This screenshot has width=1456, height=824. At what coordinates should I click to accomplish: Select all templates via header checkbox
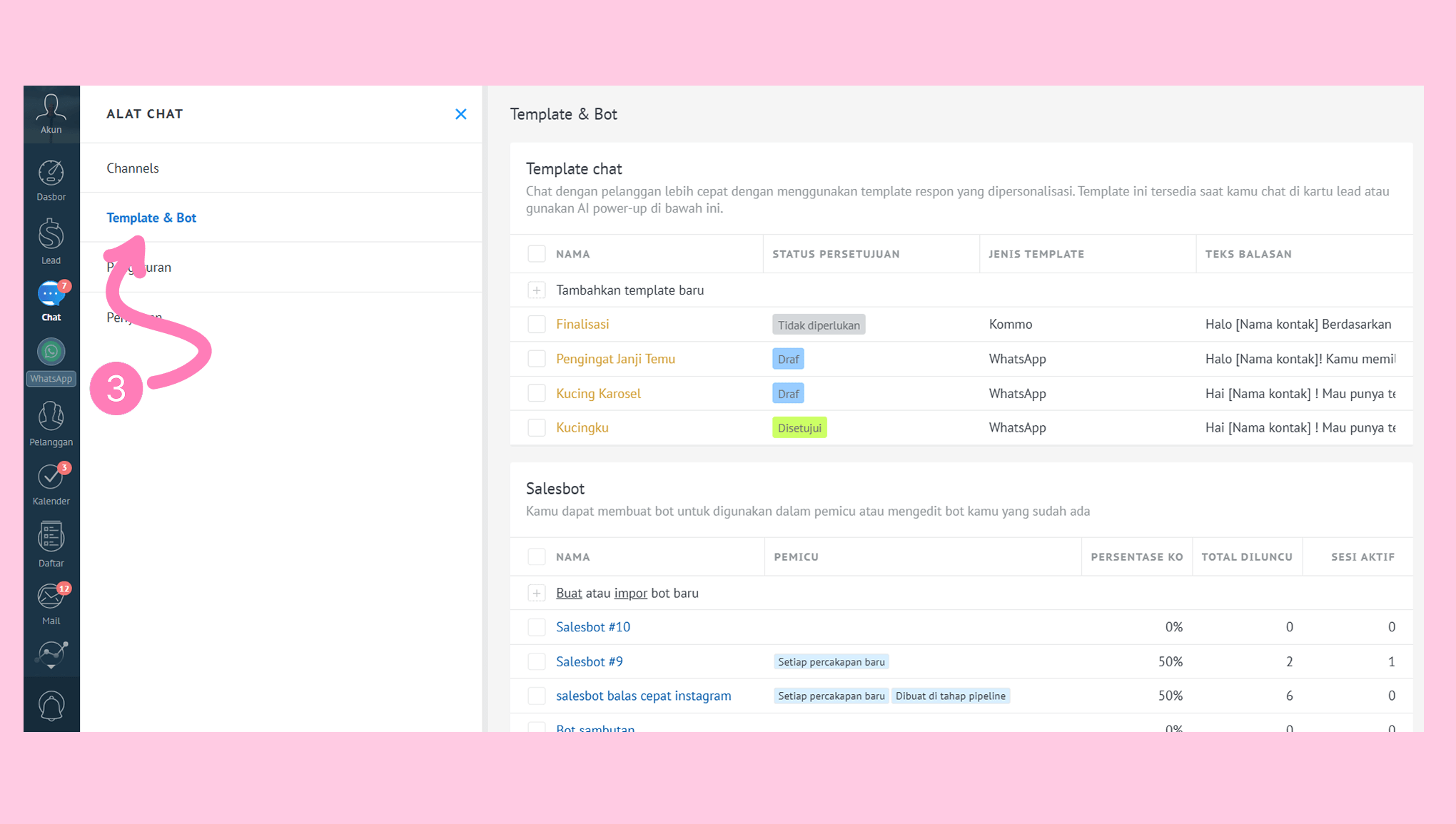pyautogui.click(x=536, y=254)
